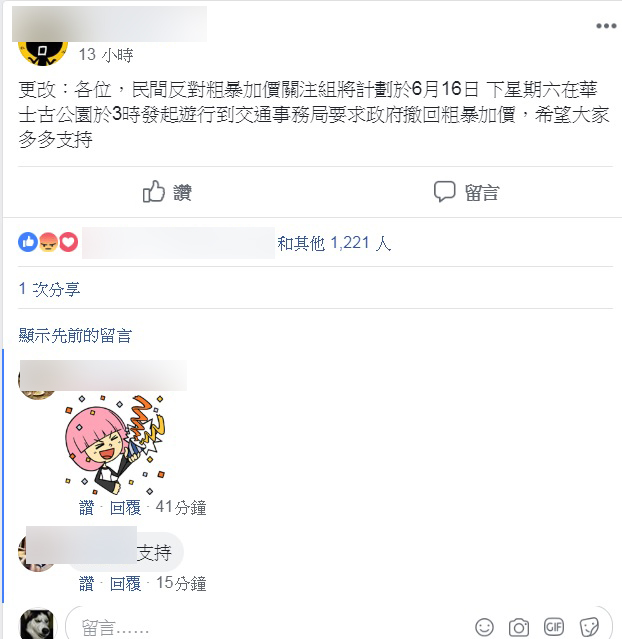Open the 13 小時 post timestamp
Image resolution: width=622 pixels, height=639 pixels.
(106, 55)
